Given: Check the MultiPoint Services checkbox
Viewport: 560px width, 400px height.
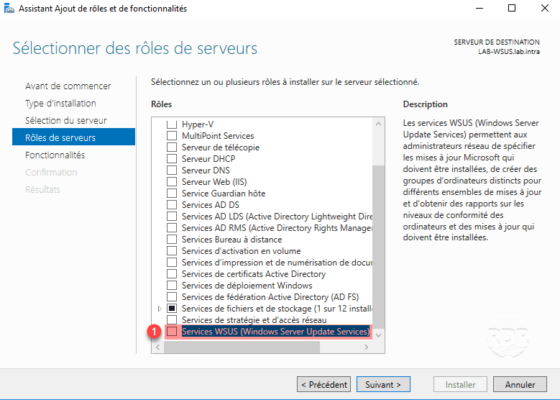Looking at the screenshot, I should pos(172,136).
